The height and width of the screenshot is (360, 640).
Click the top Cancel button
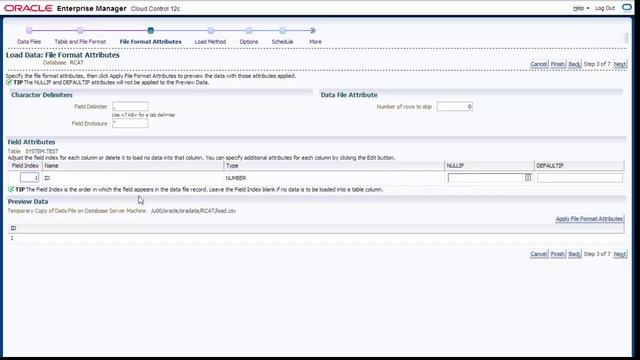point(538,64)
